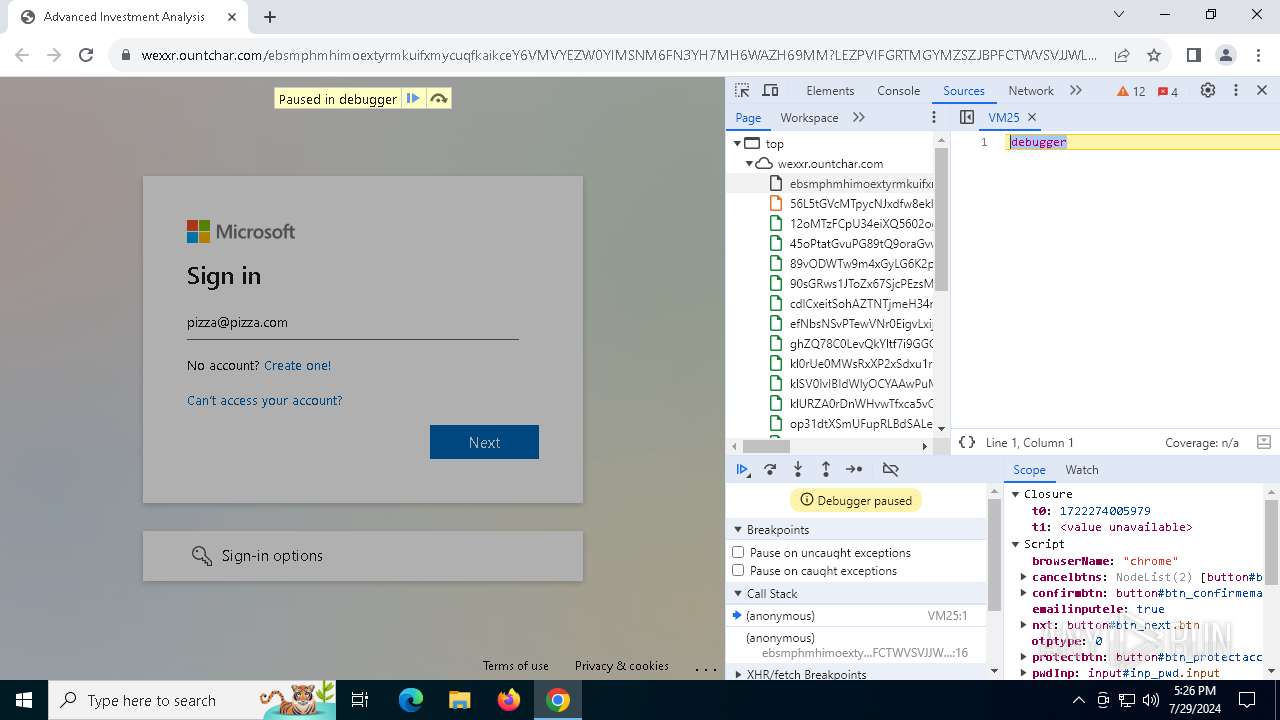
Task: Pretty print the source with braces icon
Action: click(x=966, y=442)
